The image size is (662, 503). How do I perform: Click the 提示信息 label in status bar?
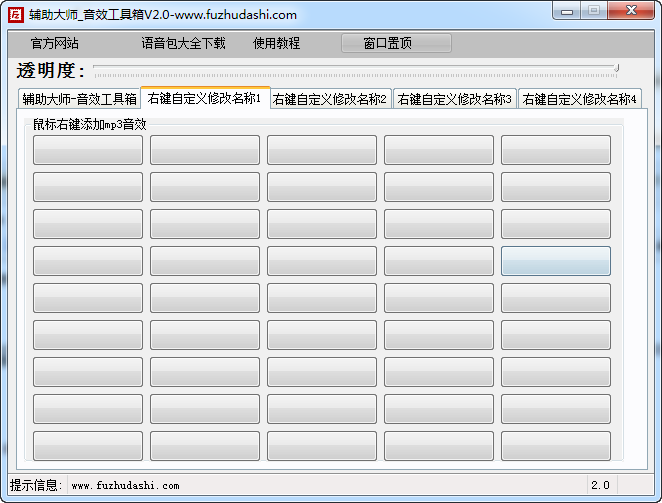click(36, 485)
